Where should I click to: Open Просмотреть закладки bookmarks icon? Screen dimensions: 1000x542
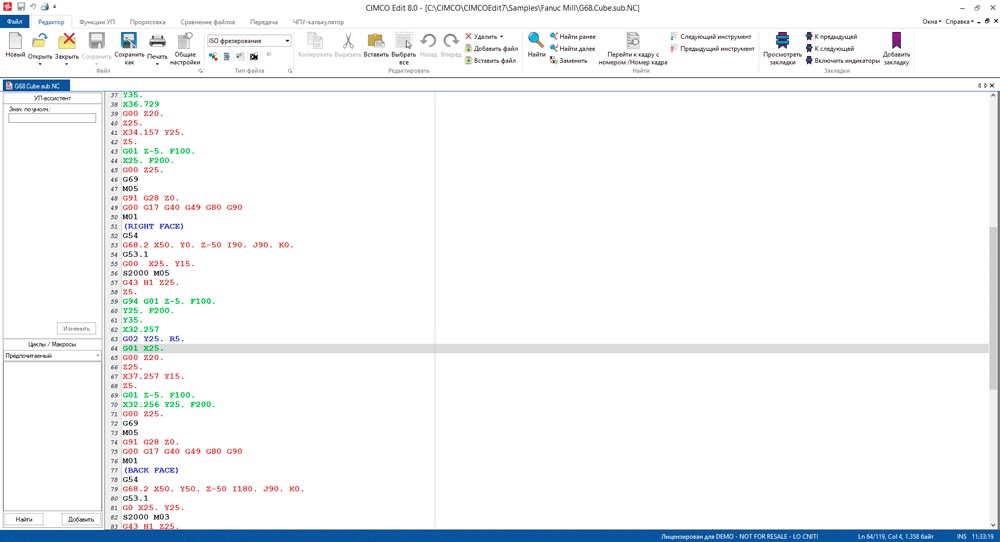pos(782,41)
